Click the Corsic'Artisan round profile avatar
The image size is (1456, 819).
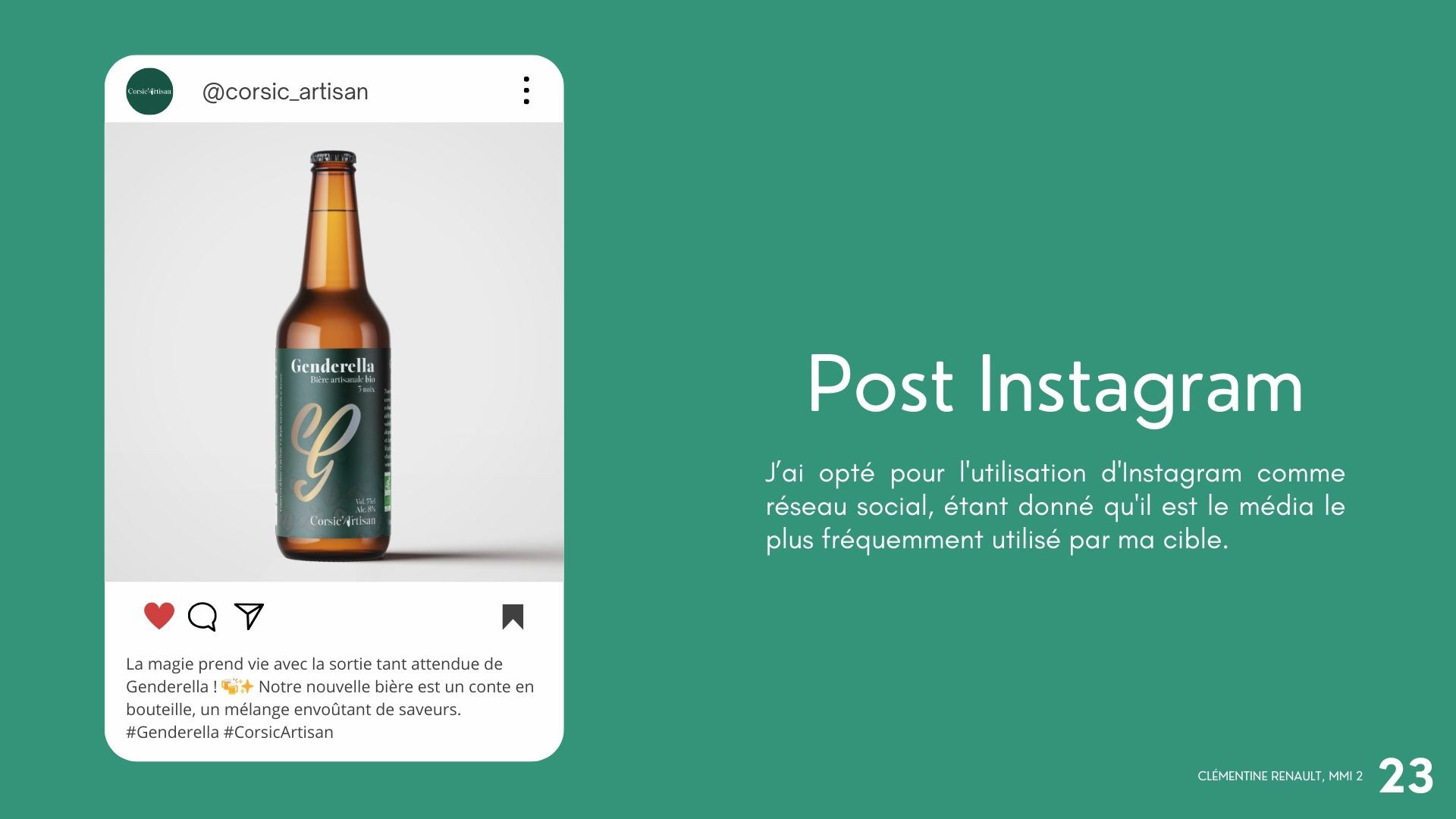click(149, 91)
